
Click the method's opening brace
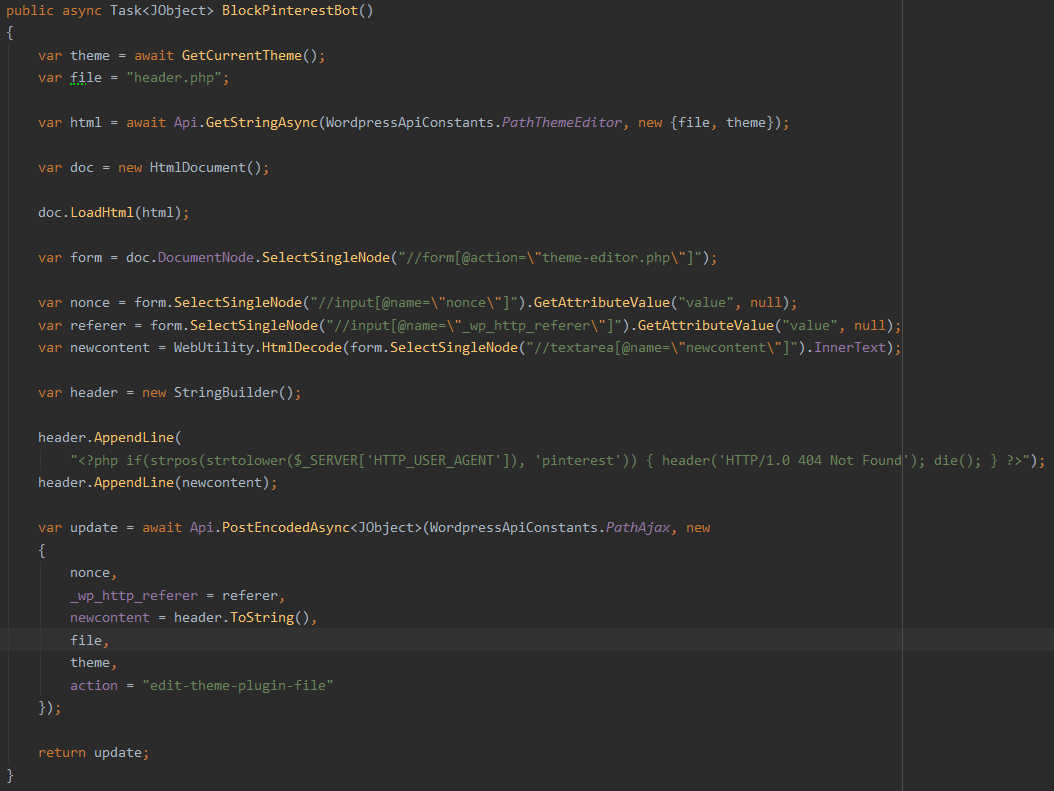pyautogui.click(x=9, y=33)
